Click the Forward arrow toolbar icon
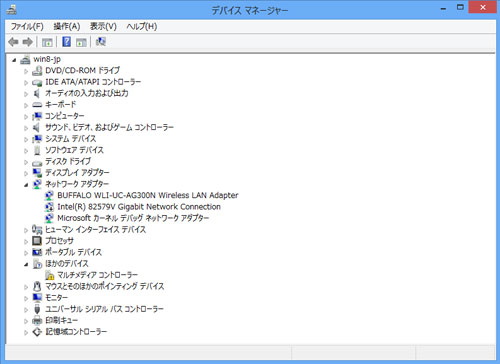This screenshot has height=364, width=500. tap(28, 42)
